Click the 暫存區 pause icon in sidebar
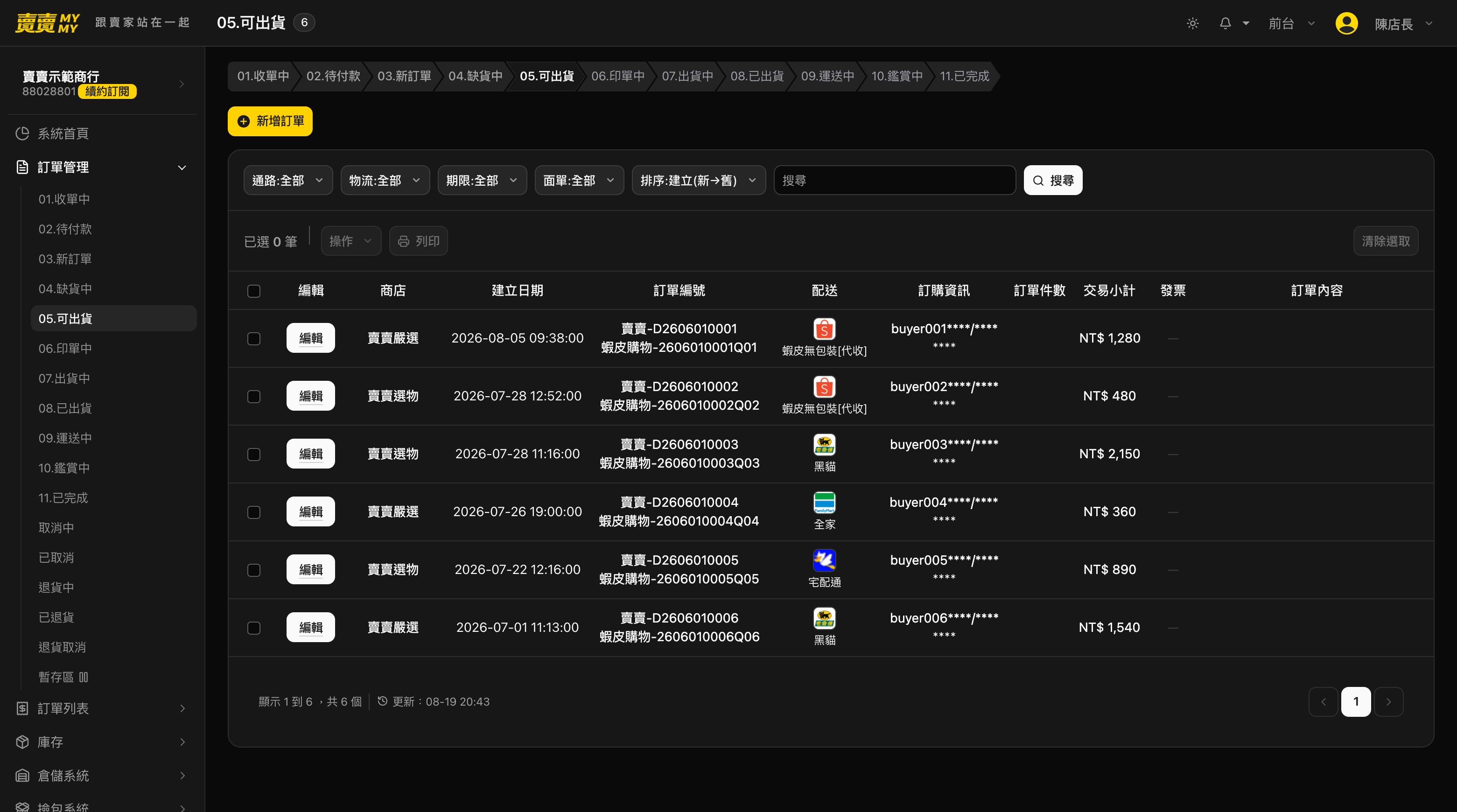Image resolution: width=1457 pixels, height=812 pixels. [84, 677]
